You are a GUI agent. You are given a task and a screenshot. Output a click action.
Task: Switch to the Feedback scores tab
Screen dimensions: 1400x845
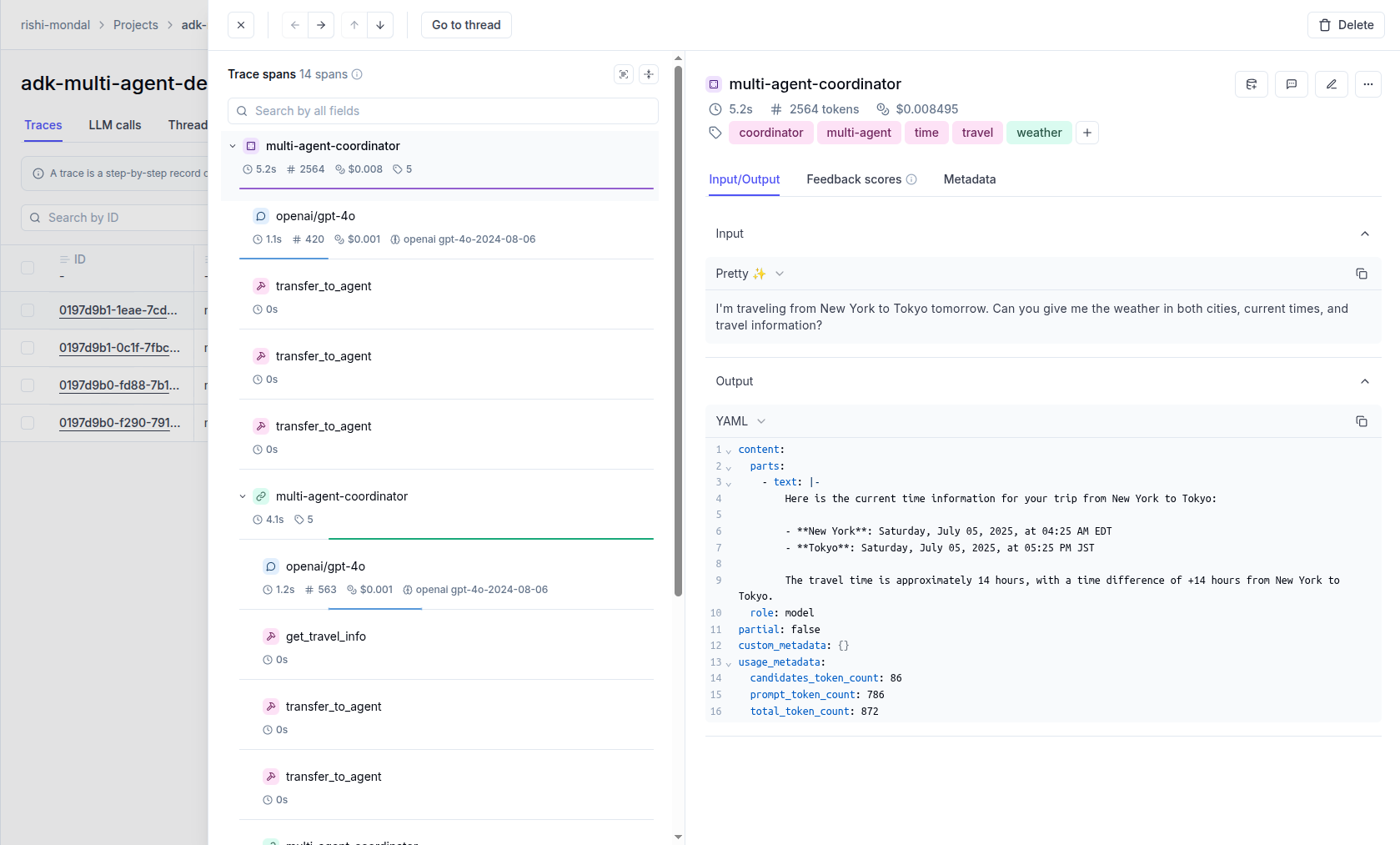pos(853,179)
